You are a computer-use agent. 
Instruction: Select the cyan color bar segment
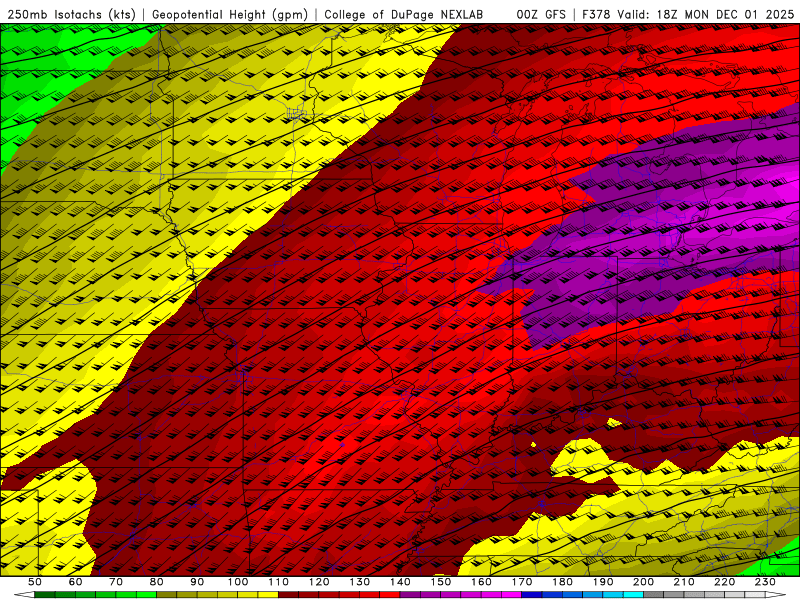tap(633, 594)
